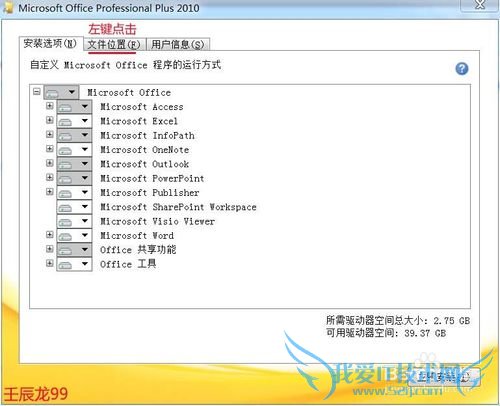Select the Microsoft Publisher tree item
500x406 pixels.
click(150, 193)
